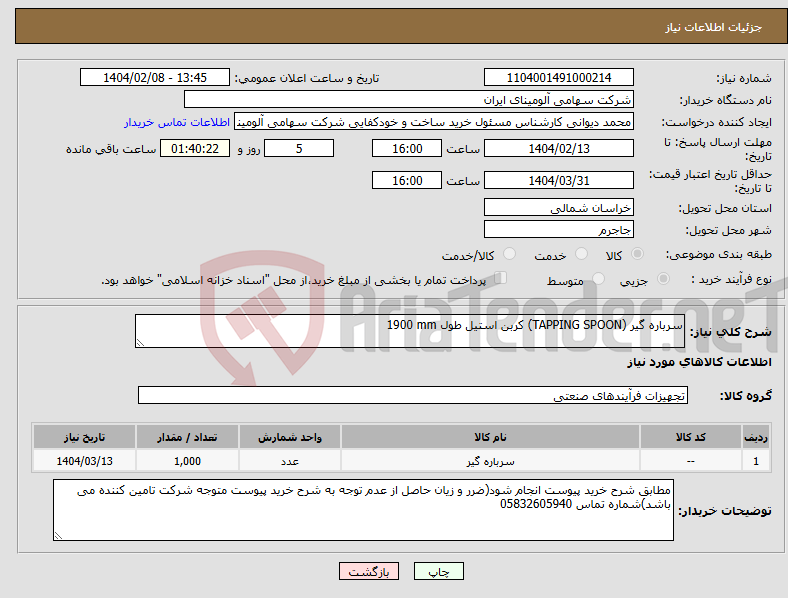Select the سرباره گیر table row cell
This screenshot has width=788, height=598.
[x=490, y=461]
